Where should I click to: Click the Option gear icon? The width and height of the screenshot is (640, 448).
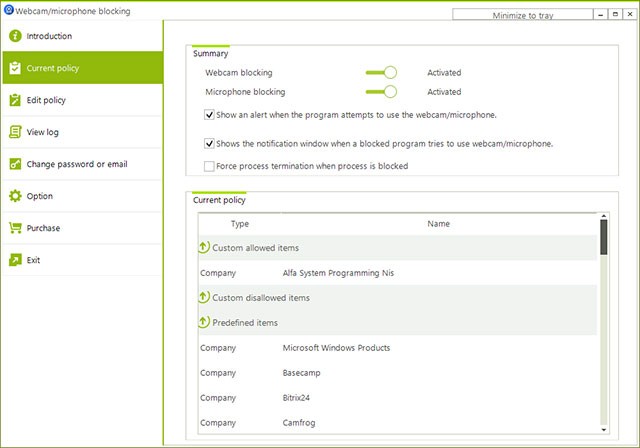click(15, 196)
